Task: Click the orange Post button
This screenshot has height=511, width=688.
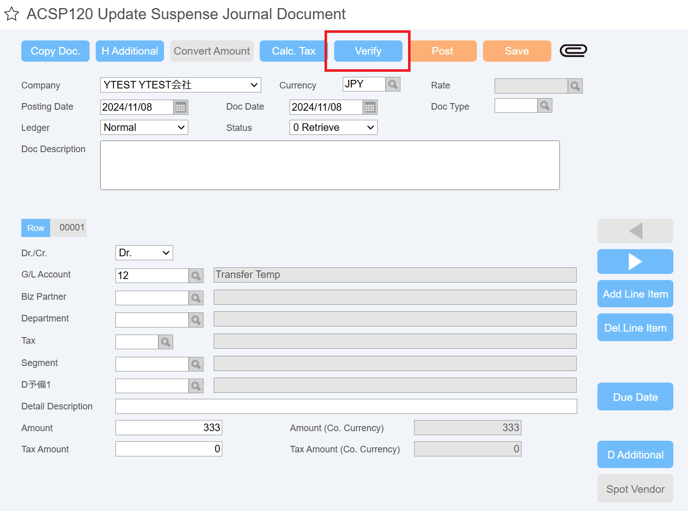Action: (442, 51)
